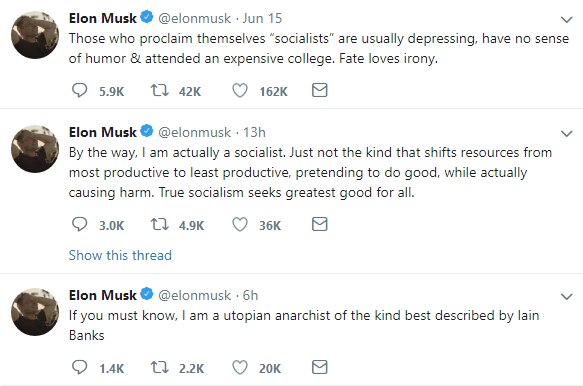Open the profile avatar on the first tweet
The image size is (583, 386).
point(35,35)
